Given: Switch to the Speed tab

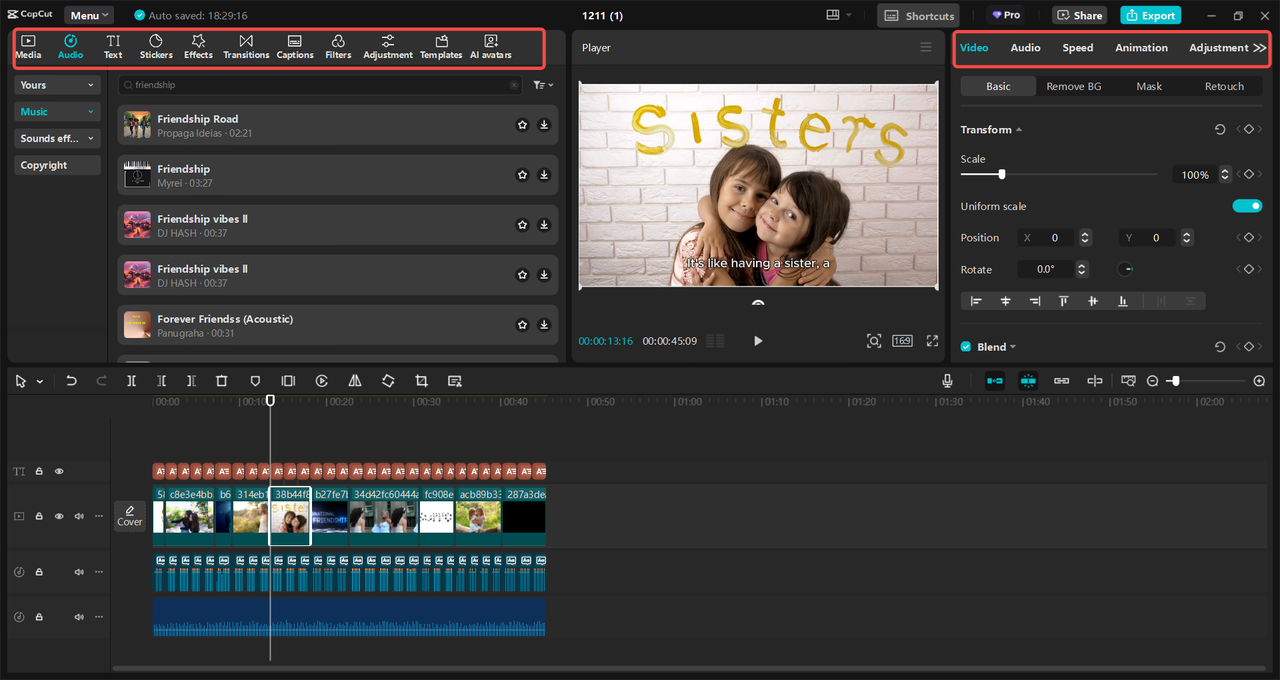Looking at the screenshot, I should [1078, 48].
